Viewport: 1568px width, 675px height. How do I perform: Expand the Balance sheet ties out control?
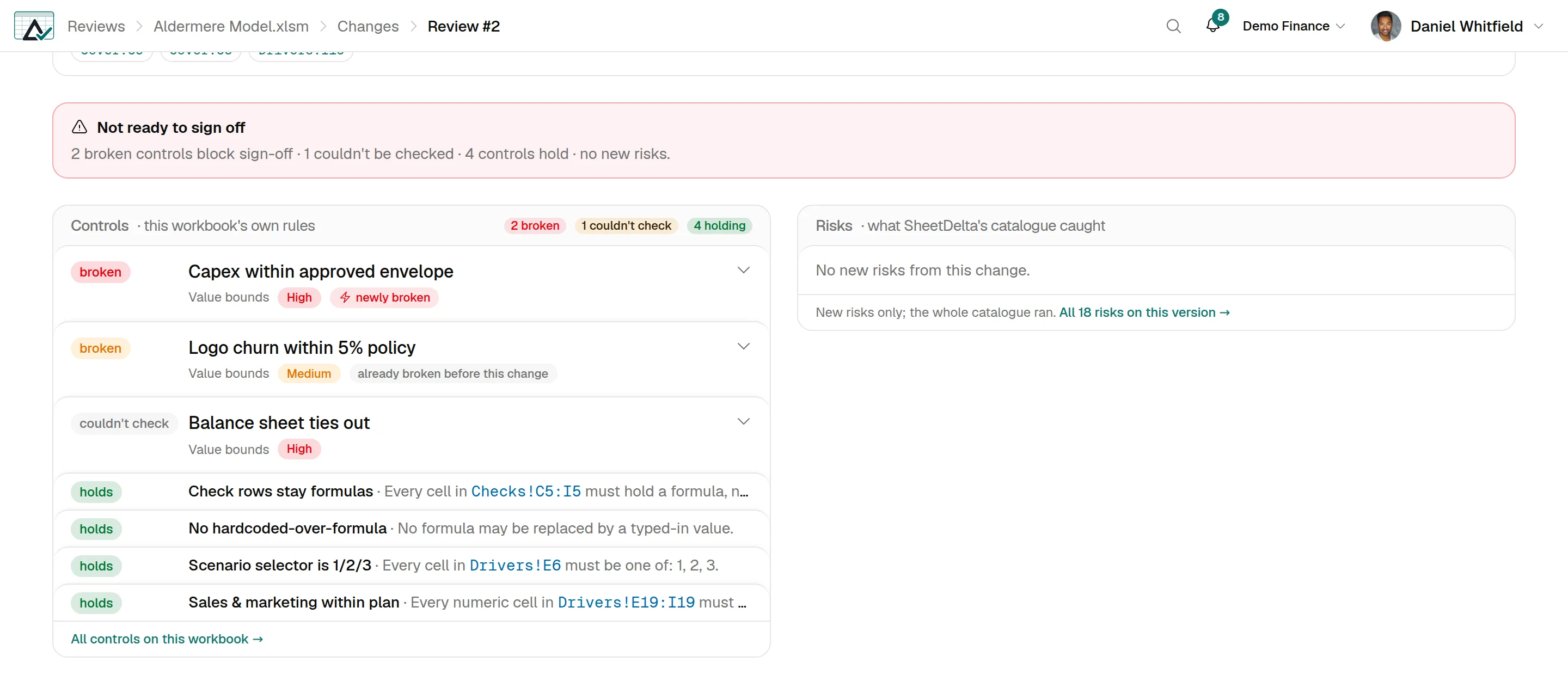click(x=743, y=421)
